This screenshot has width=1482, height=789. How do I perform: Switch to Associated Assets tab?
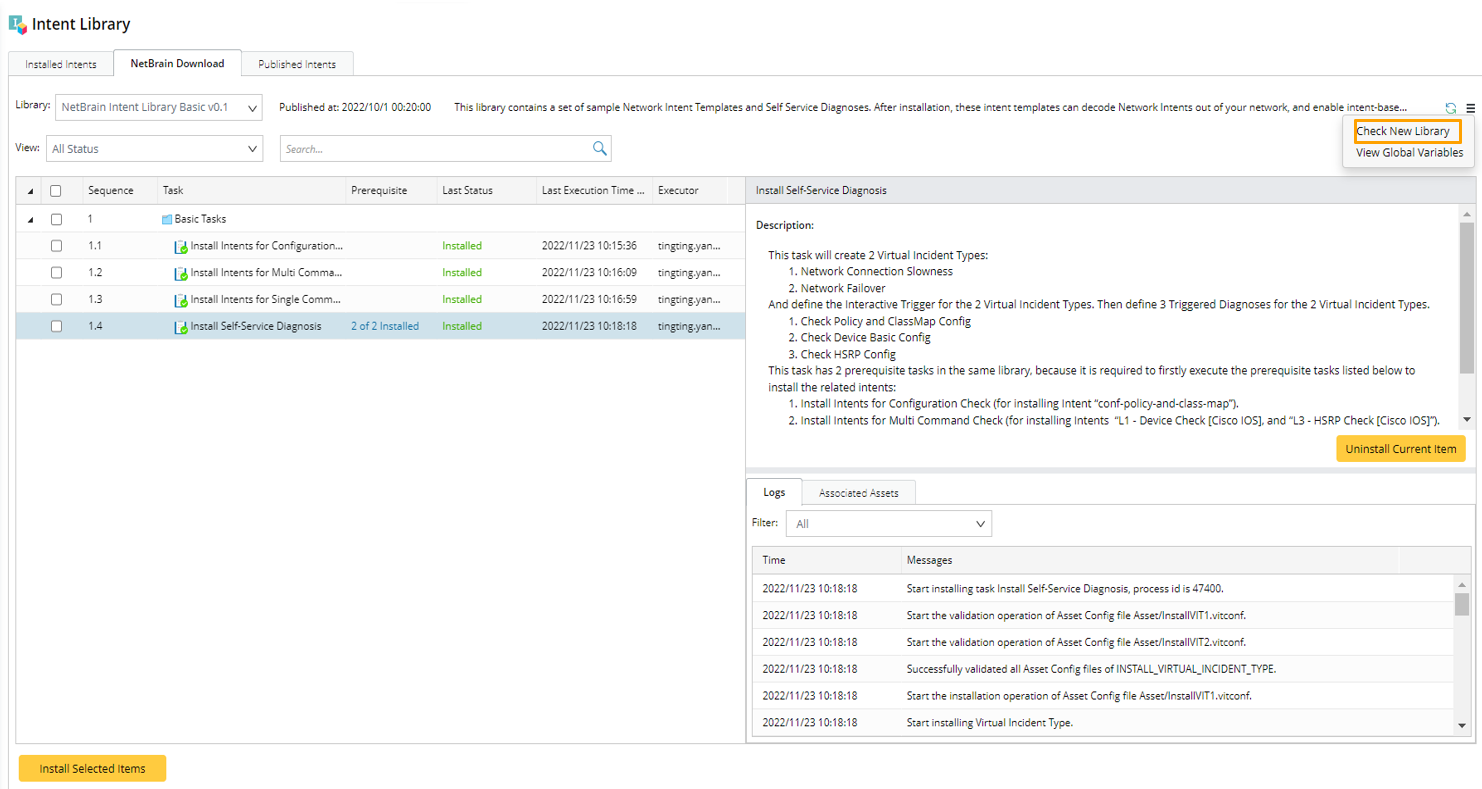pyautogui.click(x=858, y=493)
